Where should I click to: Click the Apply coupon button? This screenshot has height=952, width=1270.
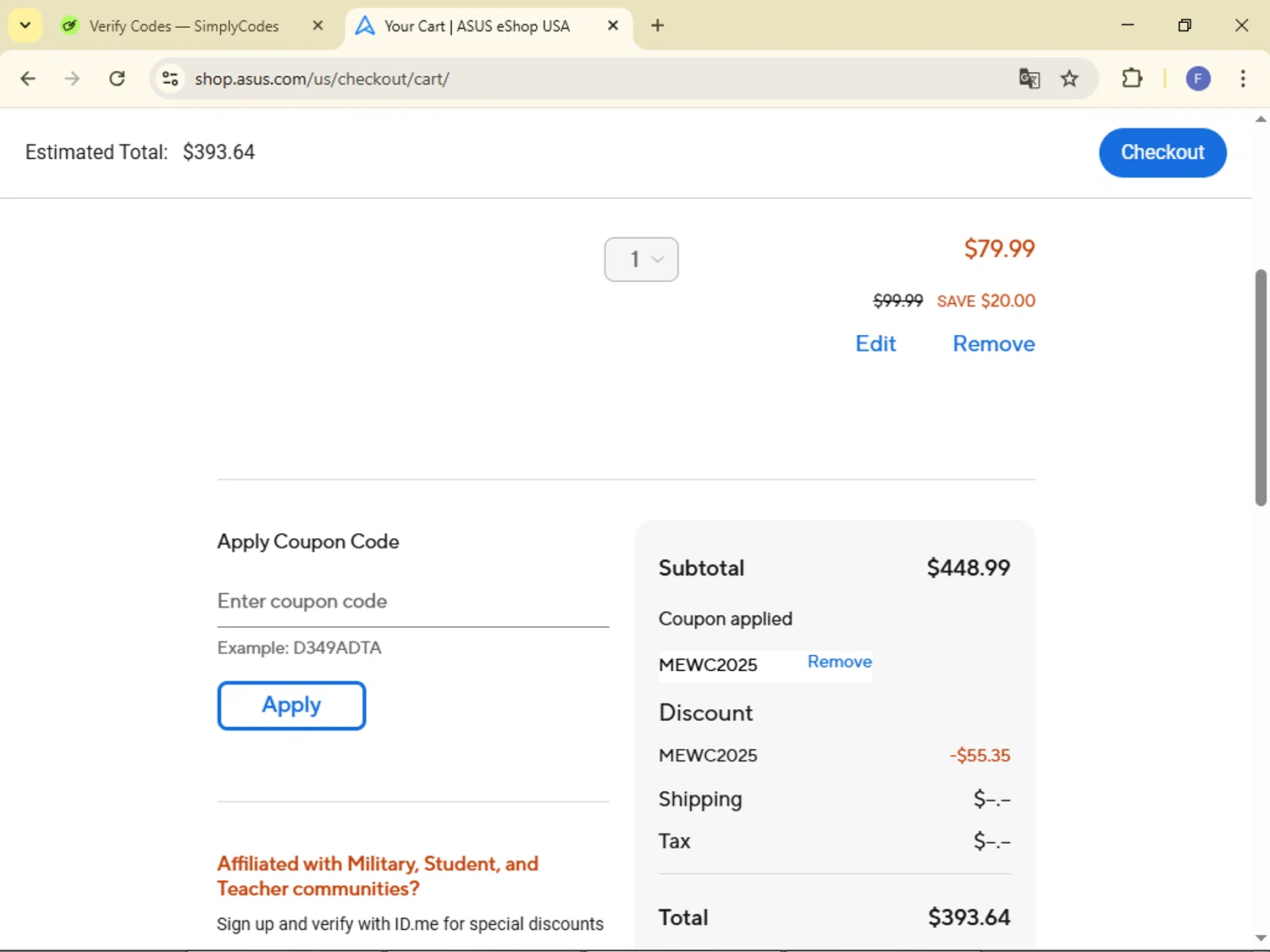point(291,705)
